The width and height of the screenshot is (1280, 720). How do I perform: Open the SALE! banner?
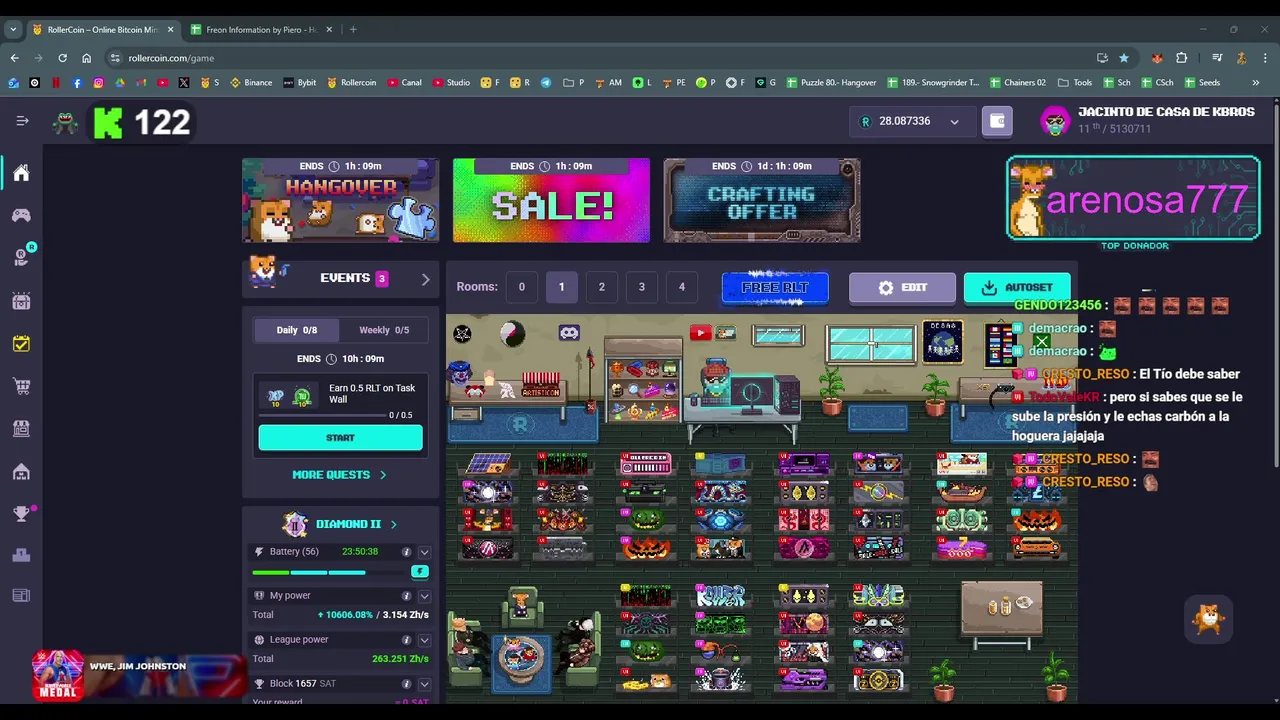[551, 200]
